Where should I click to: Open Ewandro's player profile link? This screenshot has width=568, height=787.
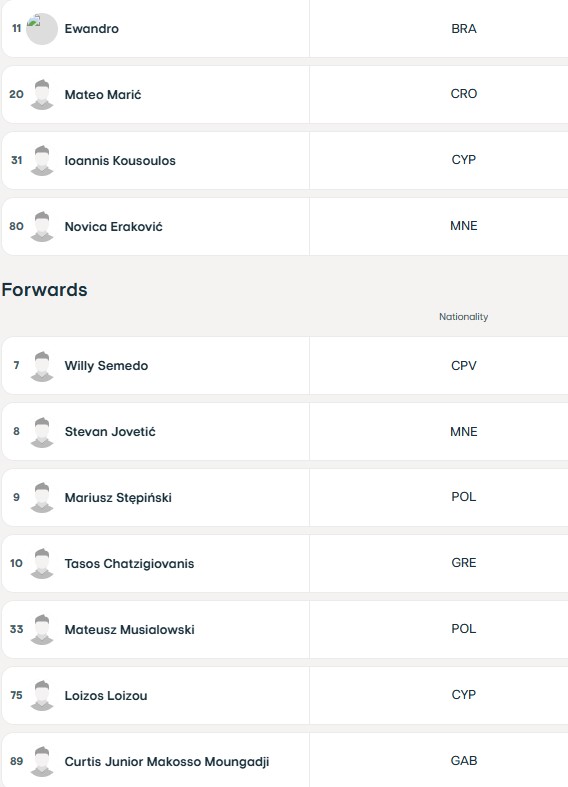92,29
